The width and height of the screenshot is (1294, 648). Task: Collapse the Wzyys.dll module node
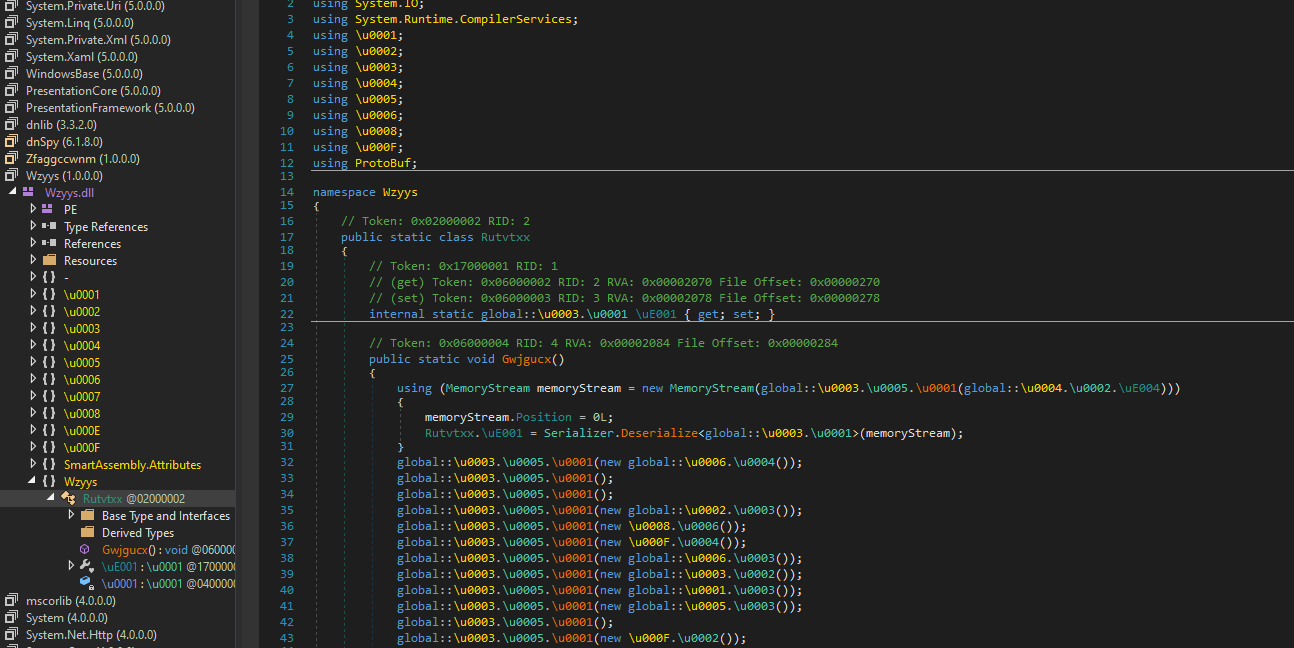(x=13, y=193)
